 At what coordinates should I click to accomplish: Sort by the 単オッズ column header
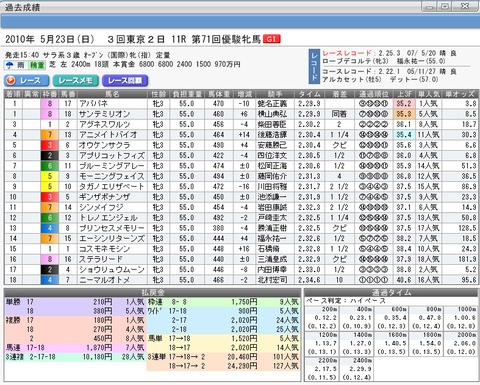pyautogui.click(x=460, y=94)
